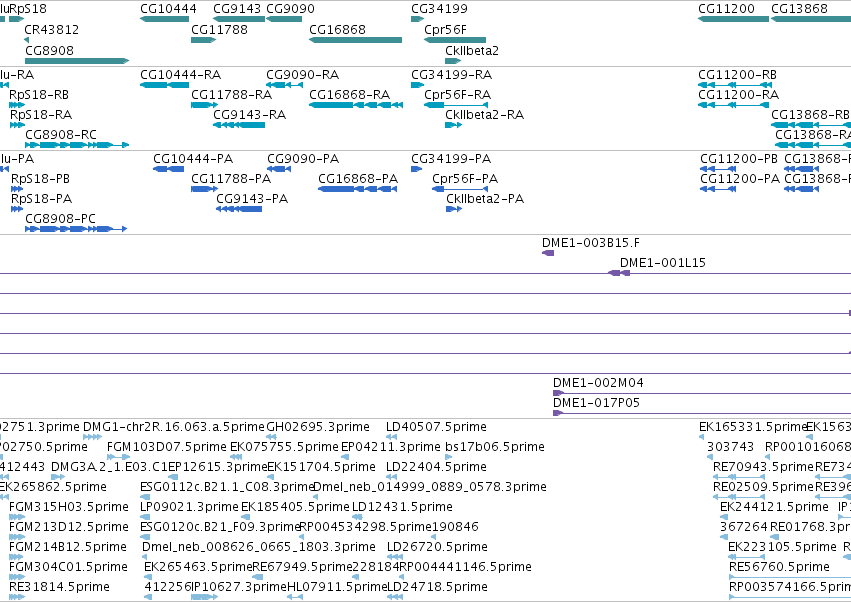This screenshot has height=602, width=851.
Task: Select transcript Cpr56F-RA
Action: [456, 105]
